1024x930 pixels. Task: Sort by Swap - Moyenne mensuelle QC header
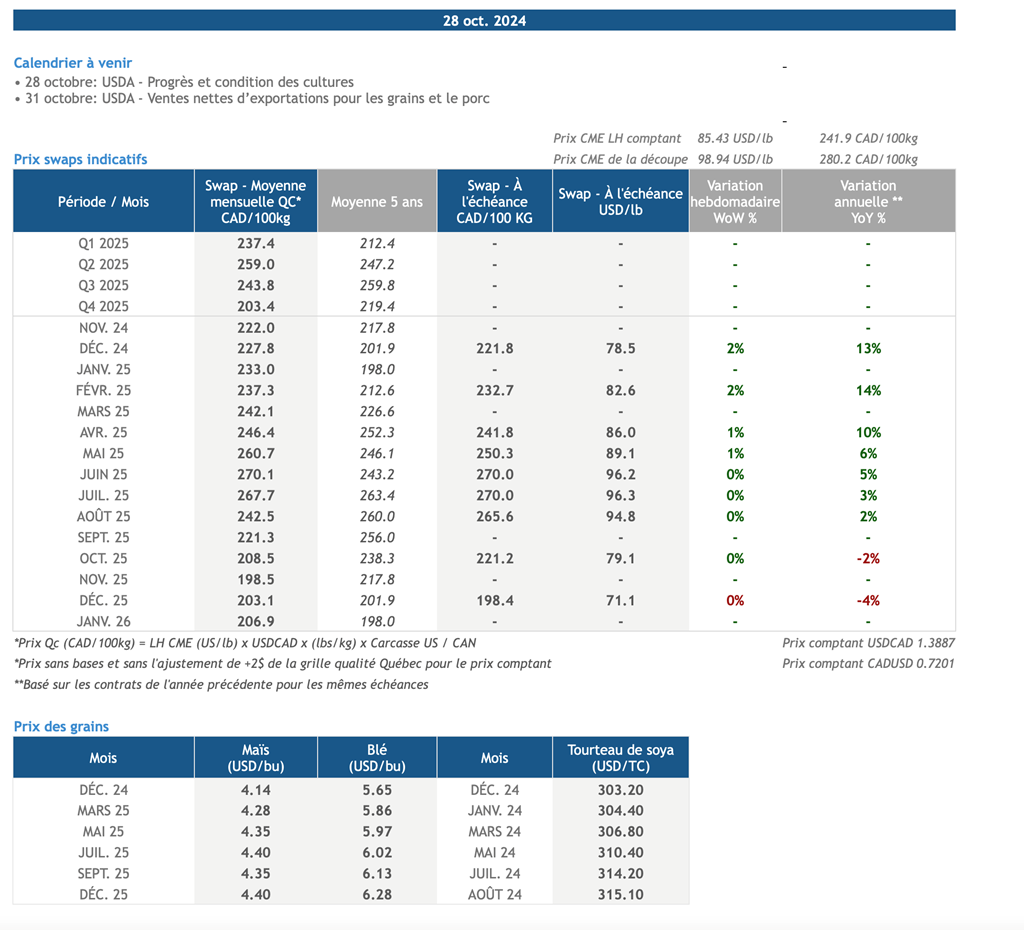click(255, 201)
